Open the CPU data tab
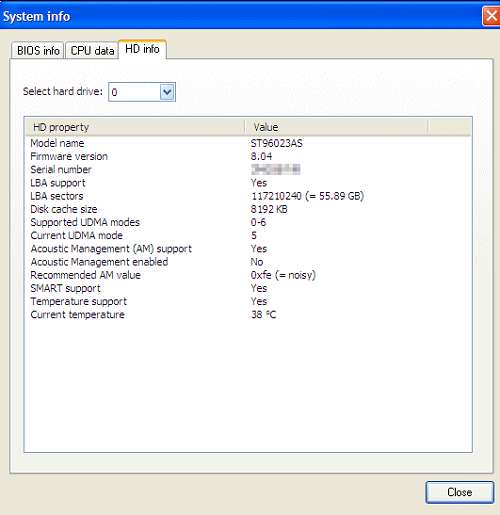Viewport: 500px width, 515px height. click(92, 51)
